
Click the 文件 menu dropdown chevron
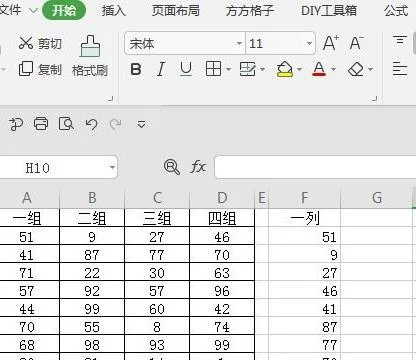pos(33,11)
